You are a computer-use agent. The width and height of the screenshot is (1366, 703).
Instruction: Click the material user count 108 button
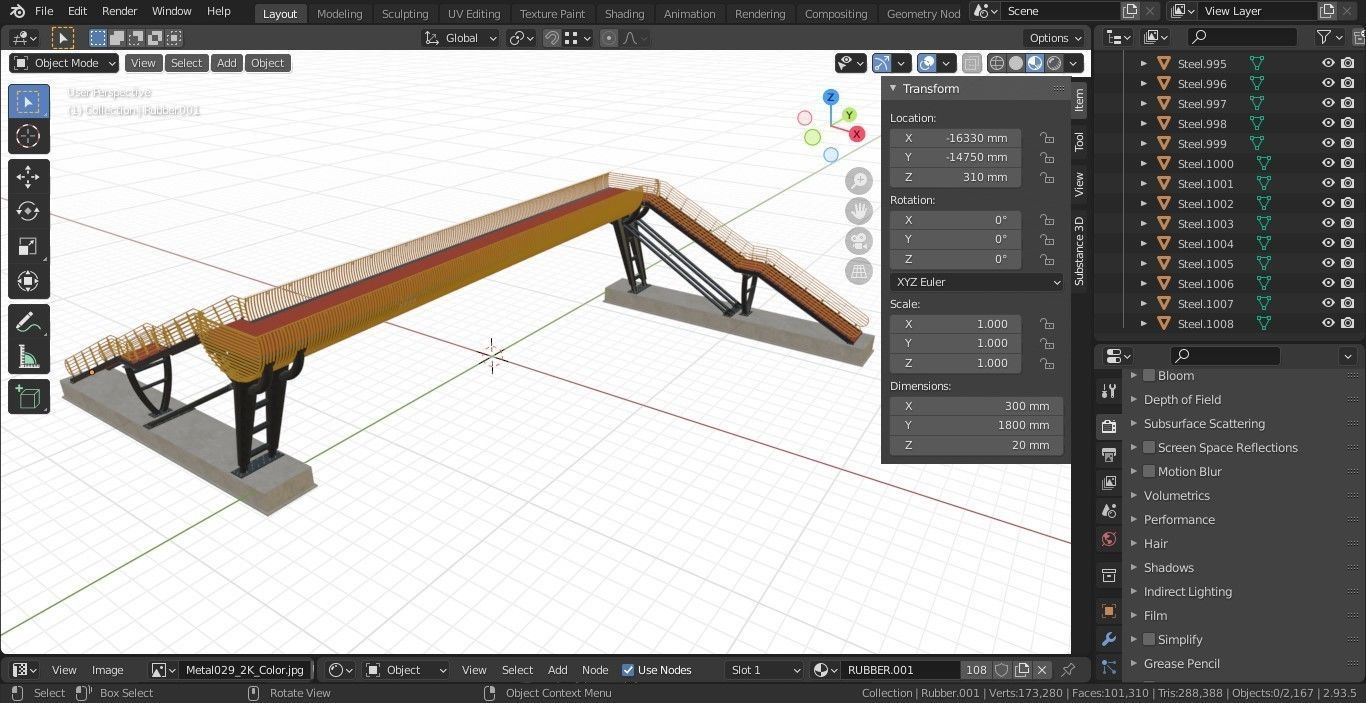[977, 670]
